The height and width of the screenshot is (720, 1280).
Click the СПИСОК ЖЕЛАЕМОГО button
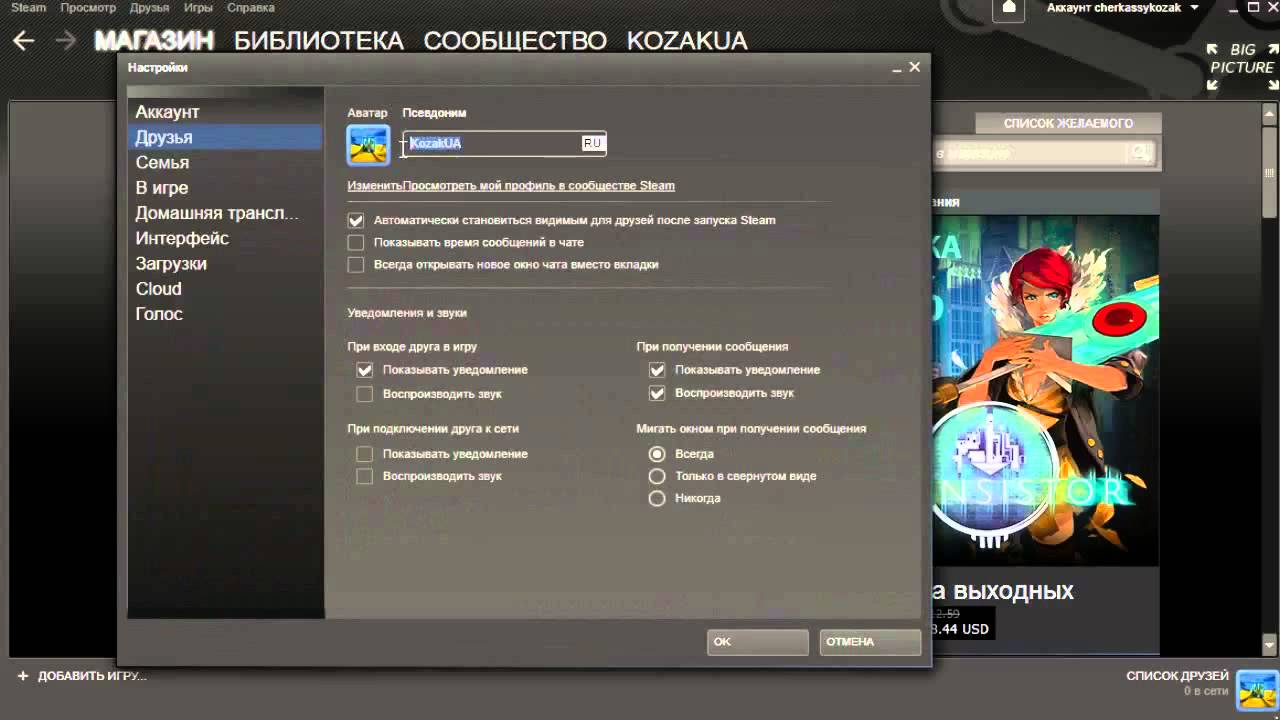pos(1068,123)
